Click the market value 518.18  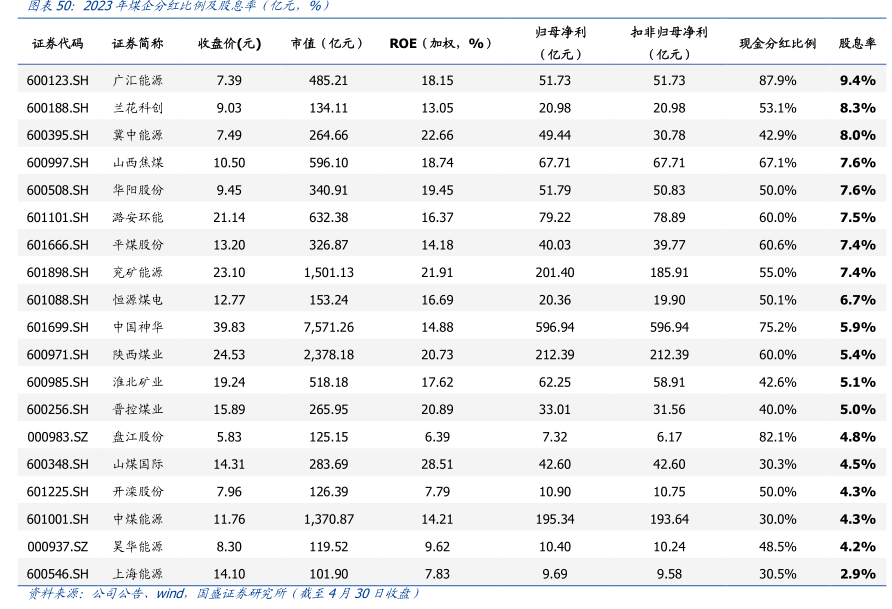coord(328,382)
